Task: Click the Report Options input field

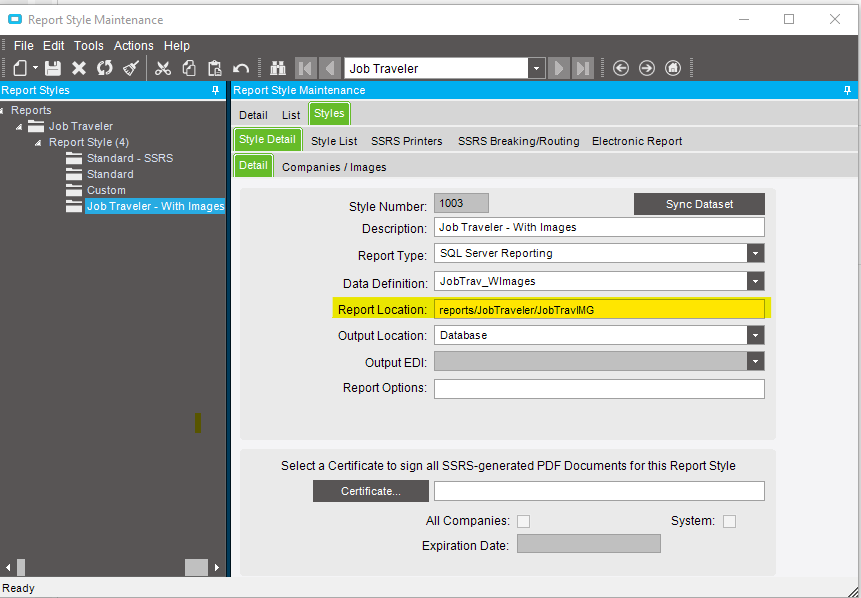Action: coord(599,389)
